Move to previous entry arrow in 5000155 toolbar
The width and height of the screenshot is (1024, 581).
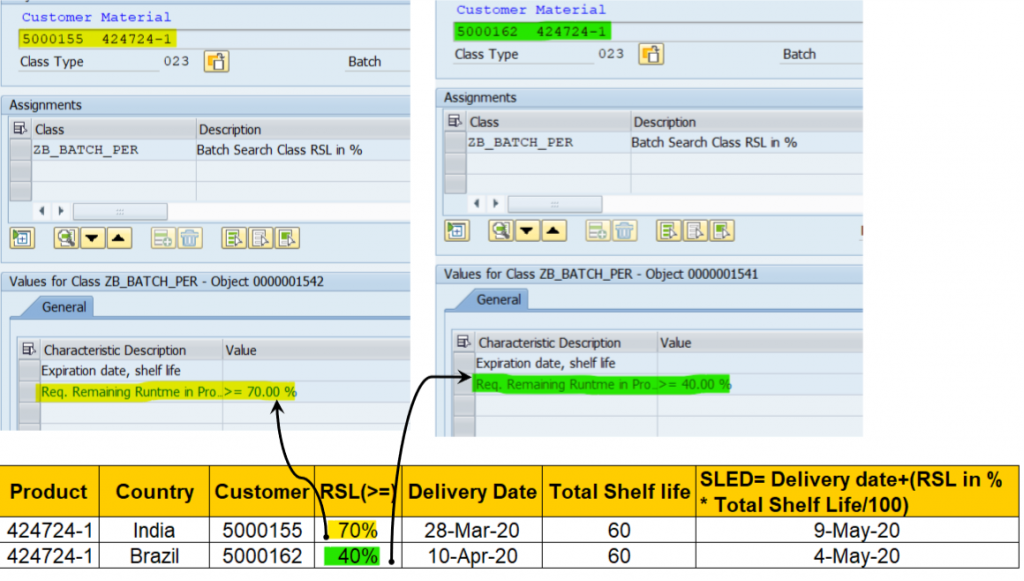tap(119, 238)
